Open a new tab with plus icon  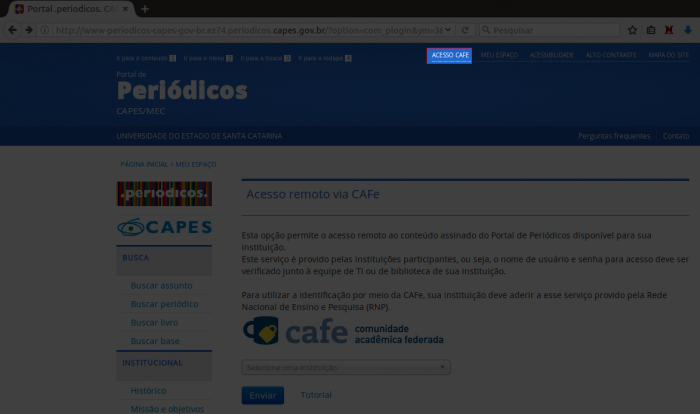click(145, 8)
